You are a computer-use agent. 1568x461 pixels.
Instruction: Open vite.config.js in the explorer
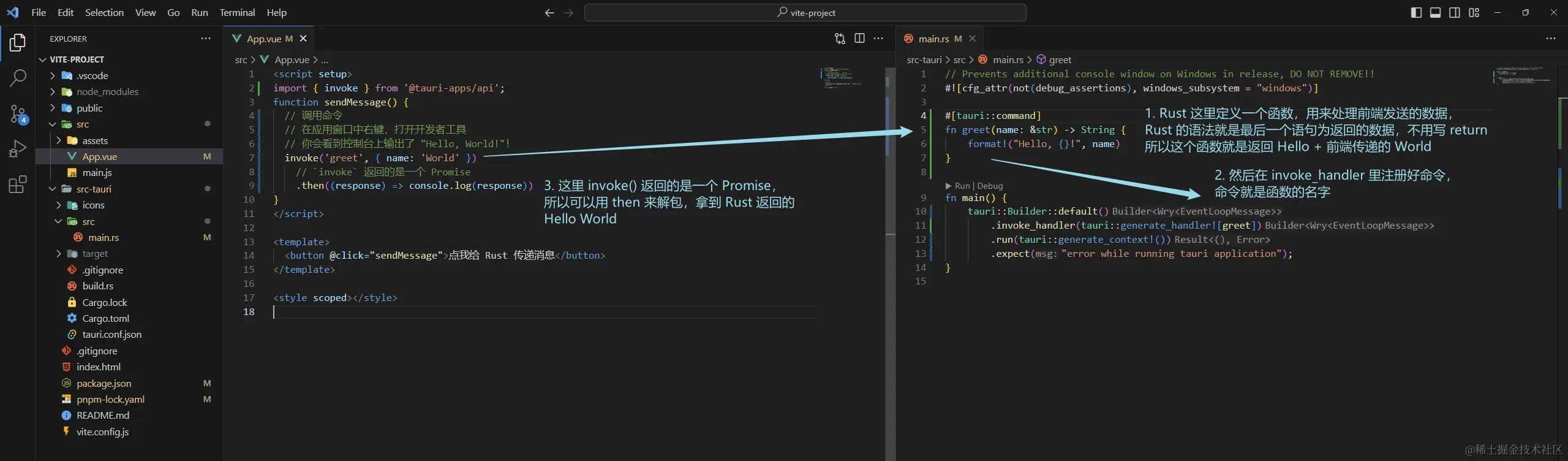click(129, 432)
